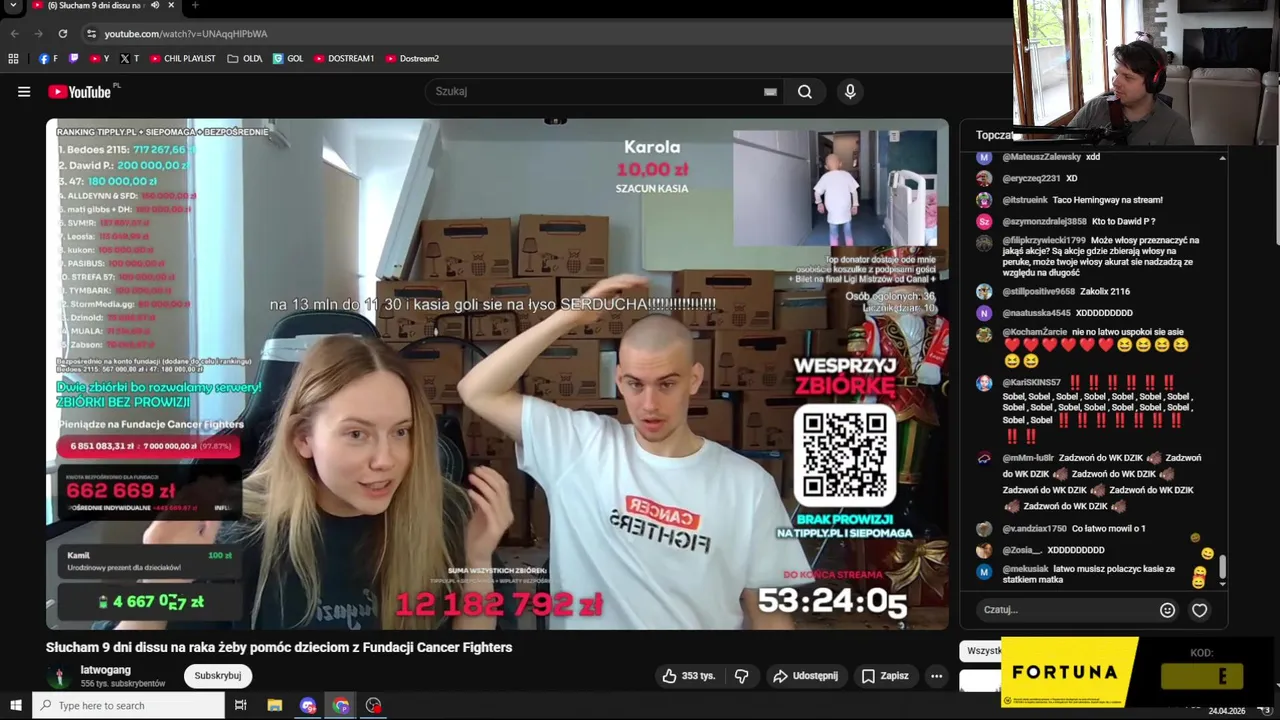Open the on-screen keyboard icon in search
This screenshot has width=1280, height=720.
770,92
